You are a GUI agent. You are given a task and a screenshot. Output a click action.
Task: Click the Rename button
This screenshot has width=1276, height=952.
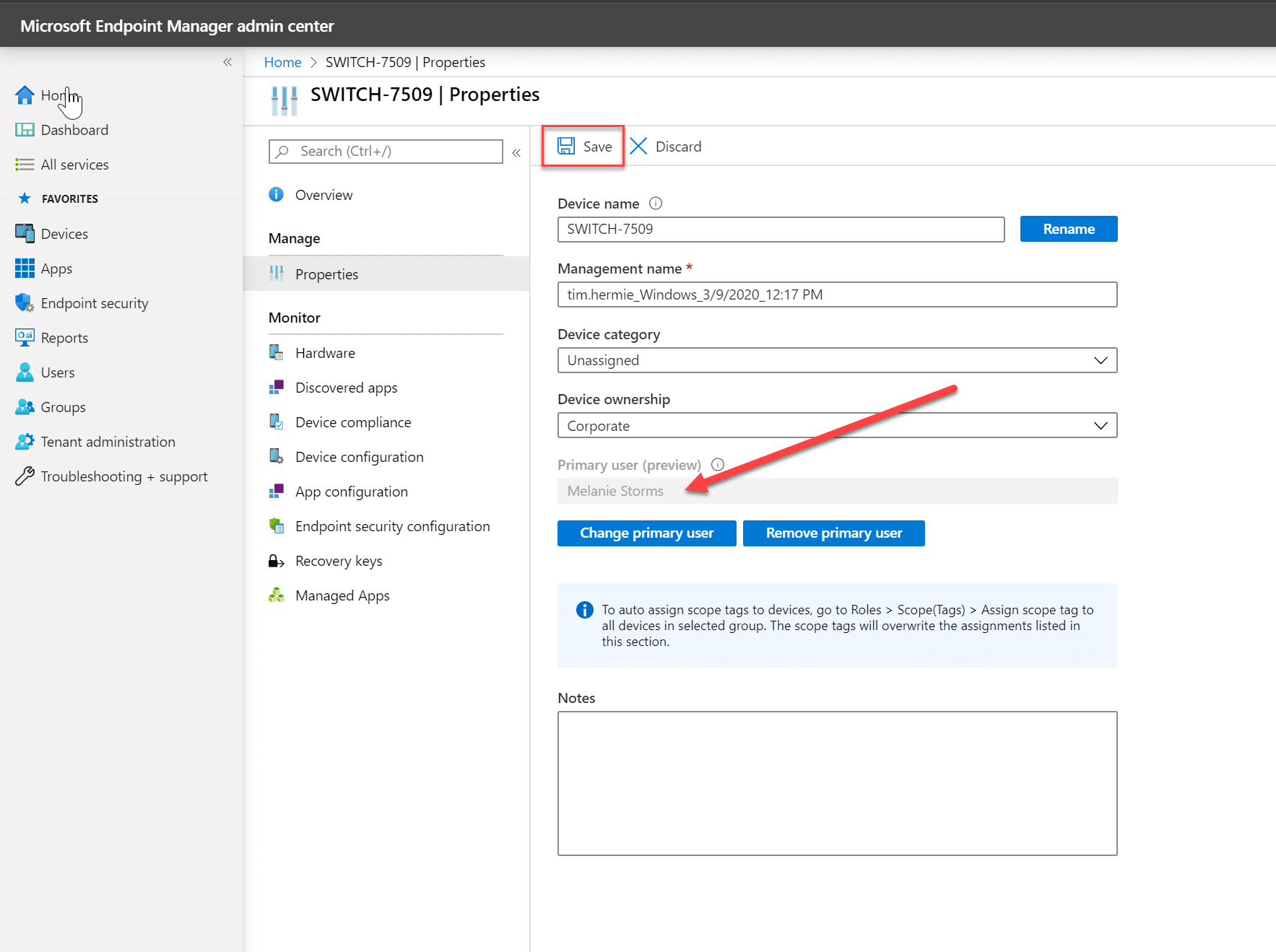[1069, 229]
